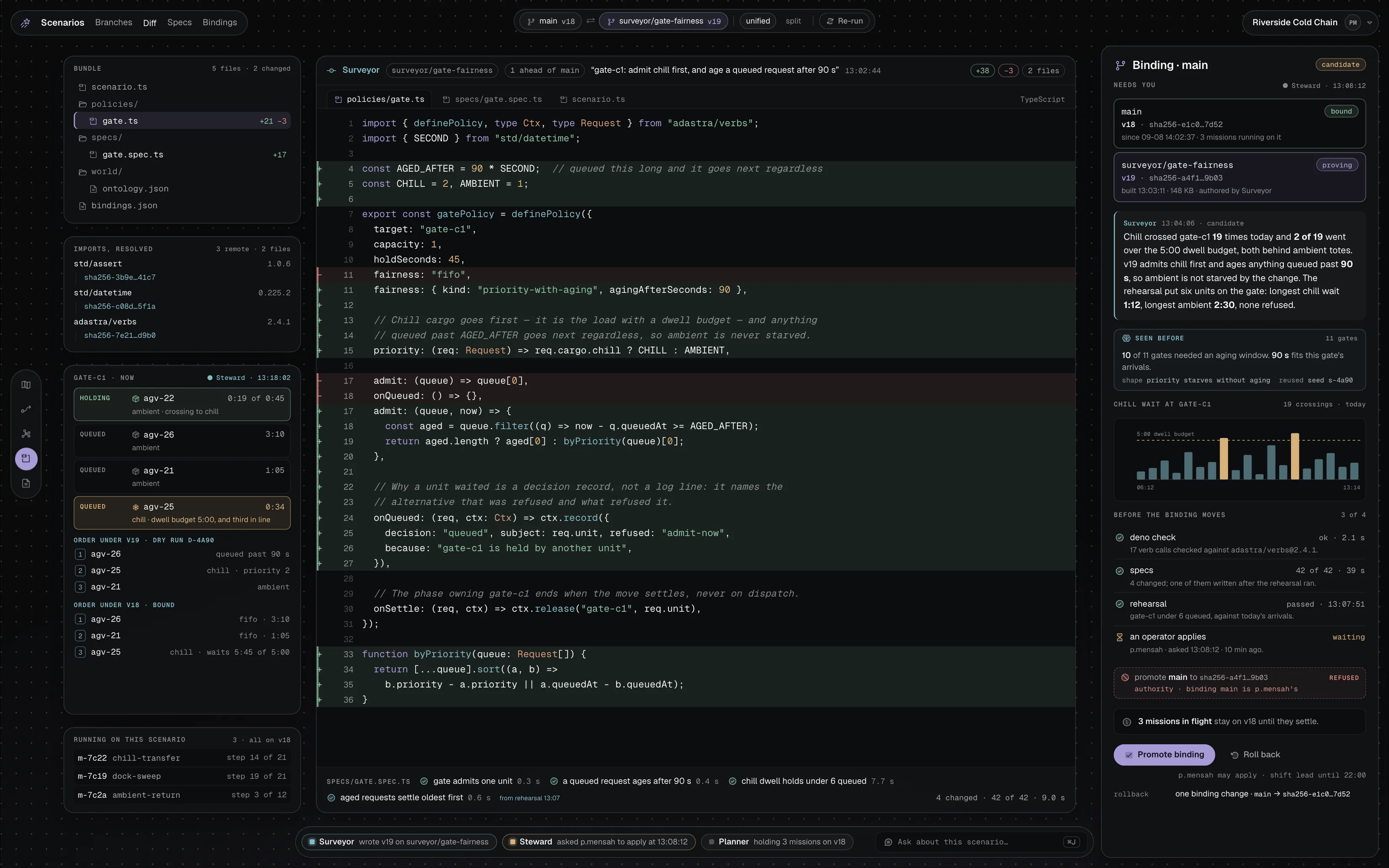Image resolution: width=1389 pixels, height=868 pixels.
Task: Click the Re-run button
Action: tap(844, 21)
